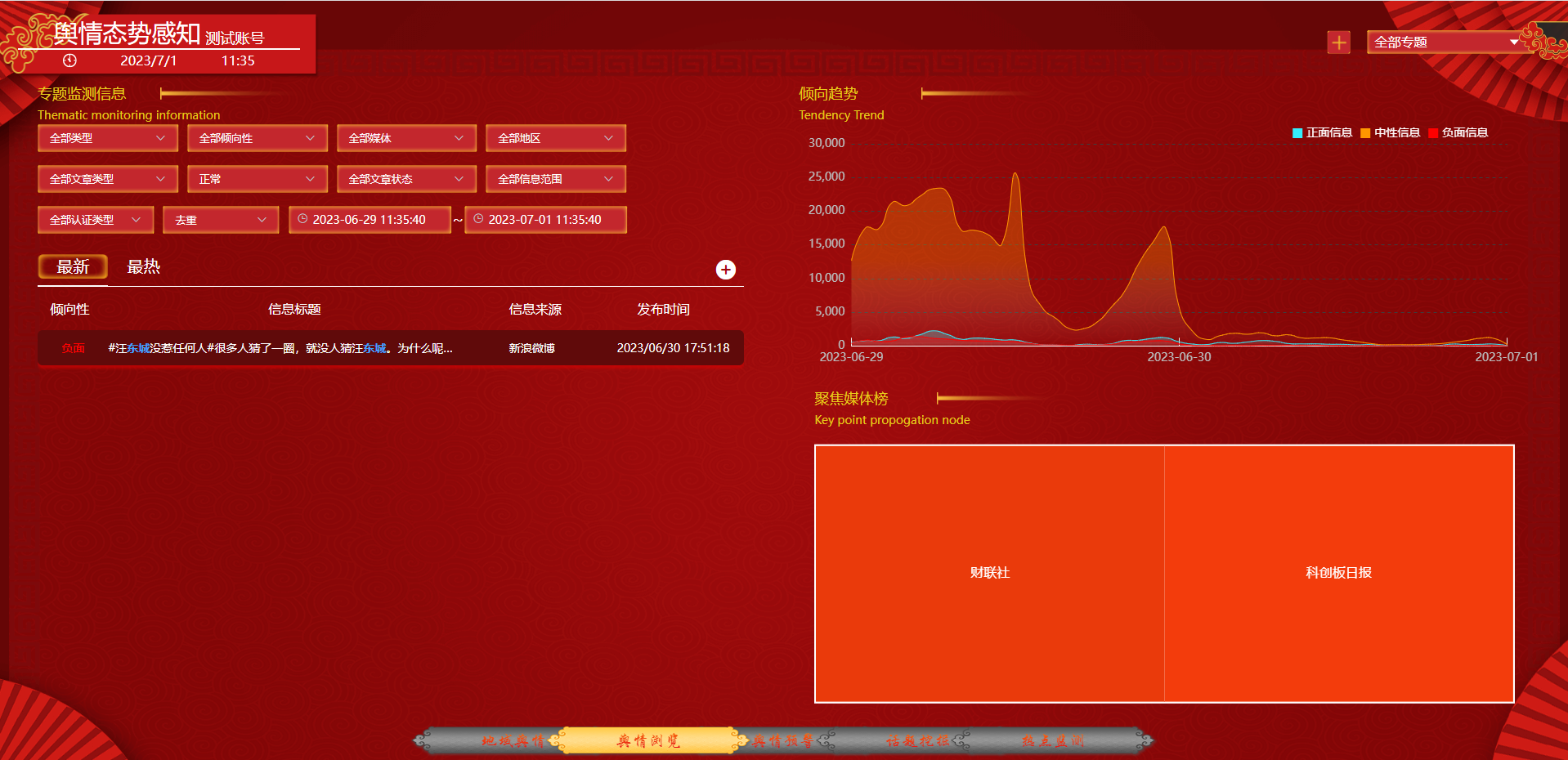The image size is (1568, 760).
Task: Click the 倾向性 column header
Action: pos(69,309)
